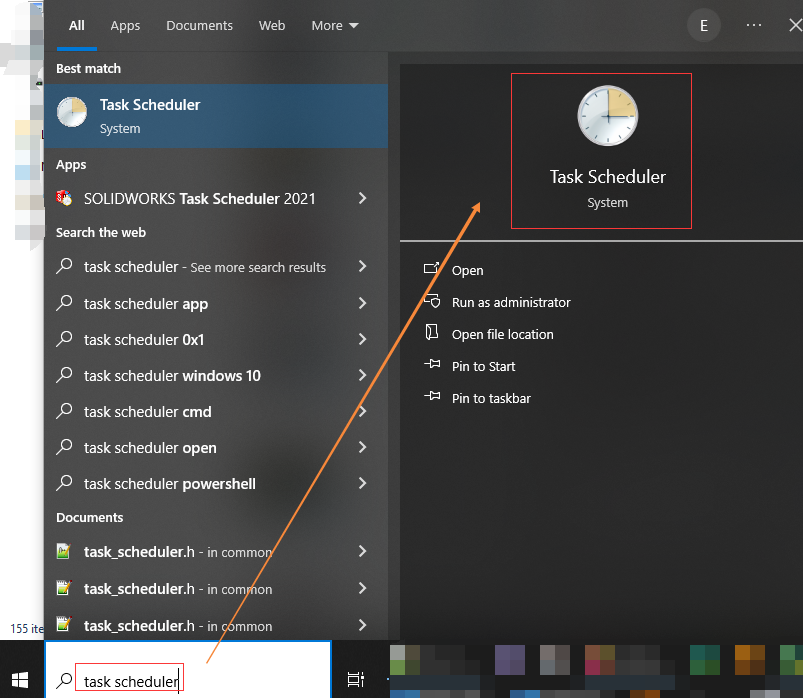Expand first task_scheduler.h document chevron
Image resolution: width=803 pixels, height=698 pixels.
pyautogui.click(x=363, y=552)
